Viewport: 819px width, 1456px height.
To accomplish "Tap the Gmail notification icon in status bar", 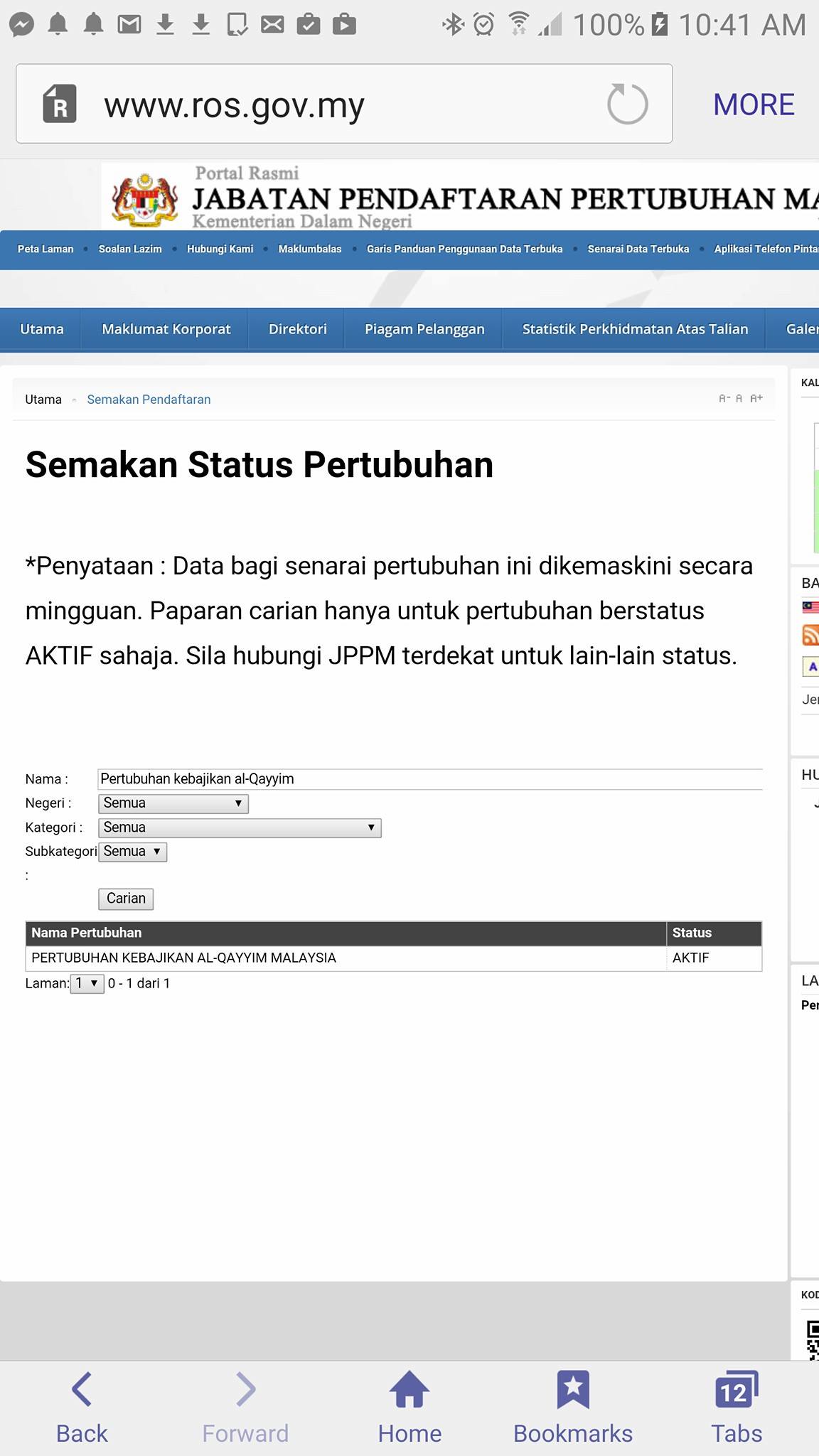I will point(129,25).
